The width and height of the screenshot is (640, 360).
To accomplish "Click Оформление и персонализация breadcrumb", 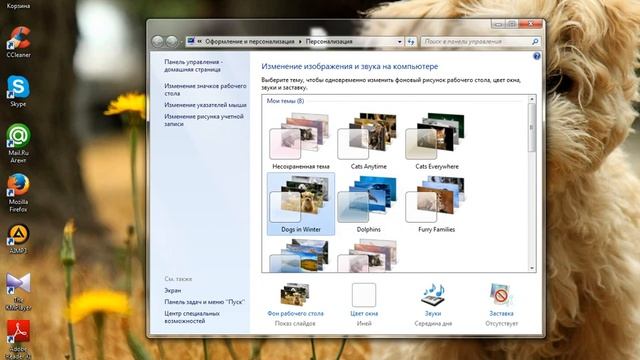I will click(x=249, y=42).
